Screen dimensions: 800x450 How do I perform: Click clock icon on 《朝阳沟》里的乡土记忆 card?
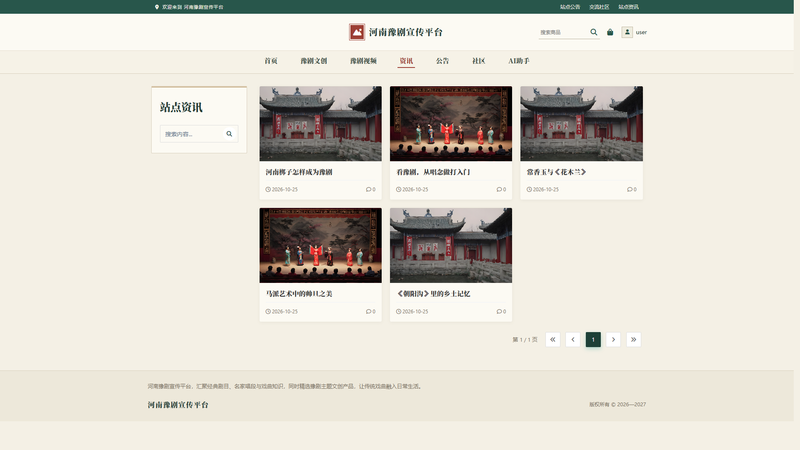pos(398,311)
